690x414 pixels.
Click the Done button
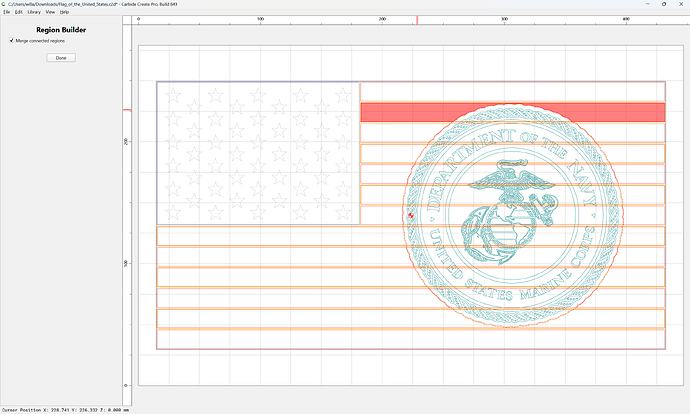(x=61, y=58)
